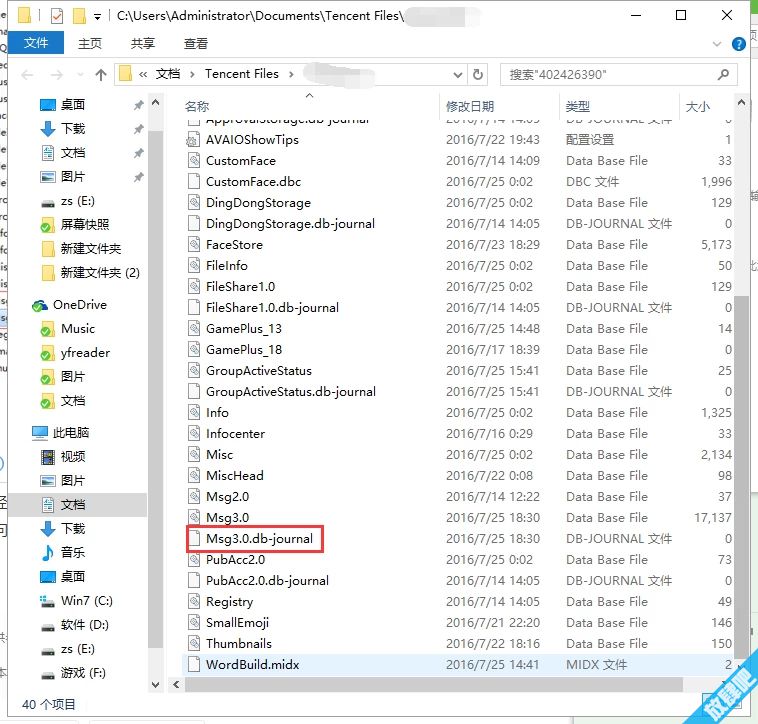
Task: Select the FaceStore file icon
Action: [x=193, y=245]
